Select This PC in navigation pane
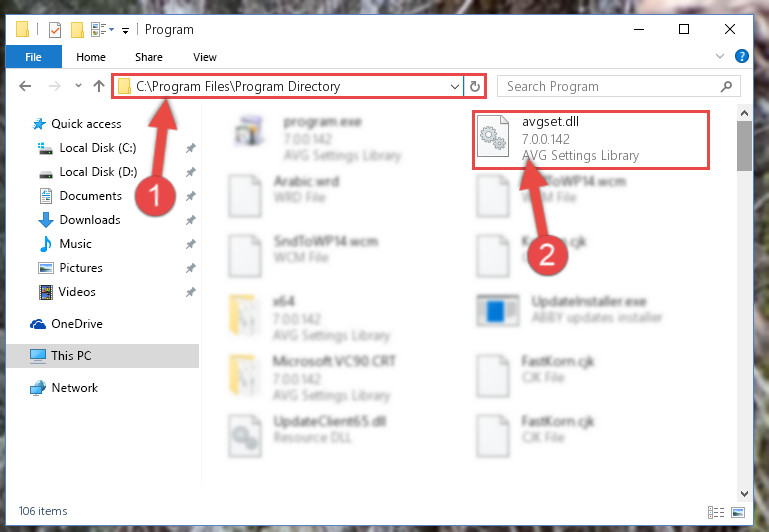 103,356
